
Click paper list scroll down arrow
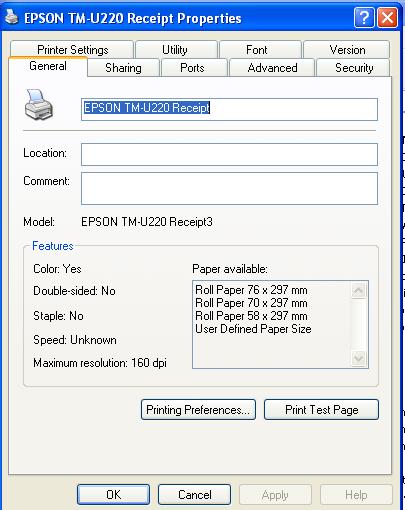click(x=359, y=359)
